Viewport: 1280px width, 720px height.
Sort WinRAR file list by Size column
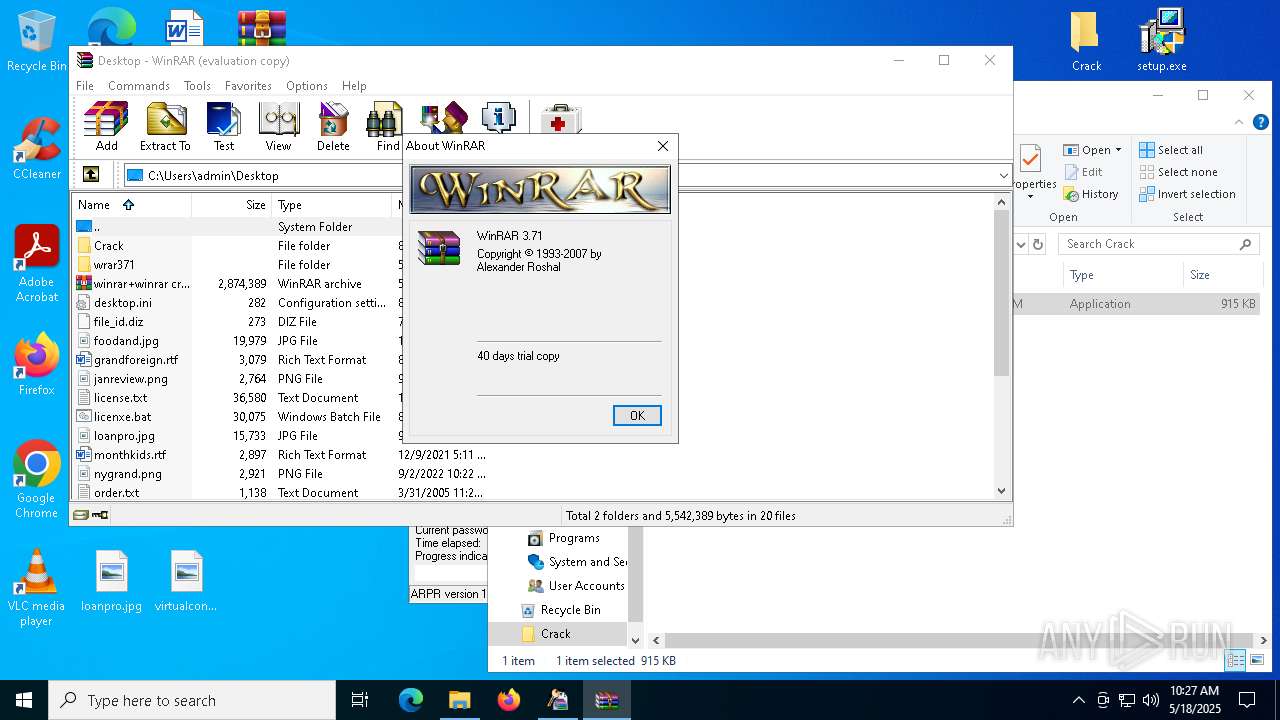click(231, 205)
